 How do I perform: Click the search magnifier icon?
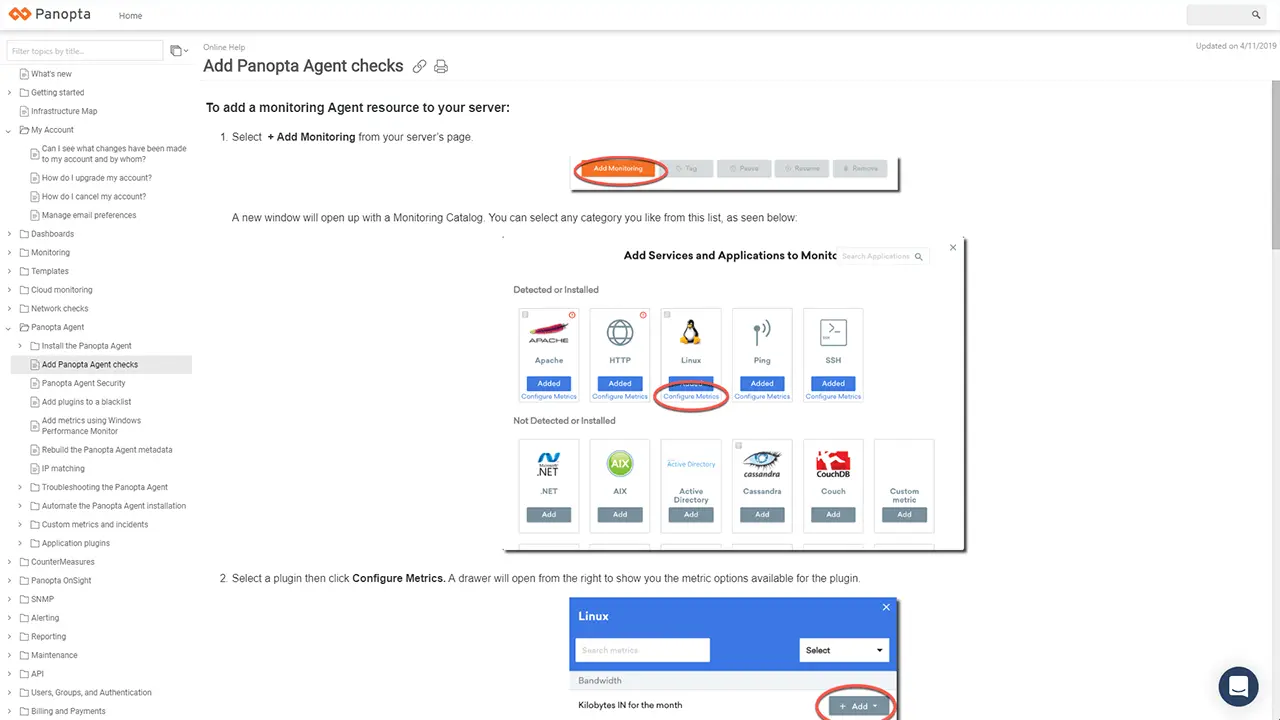tap(1256, 15)
